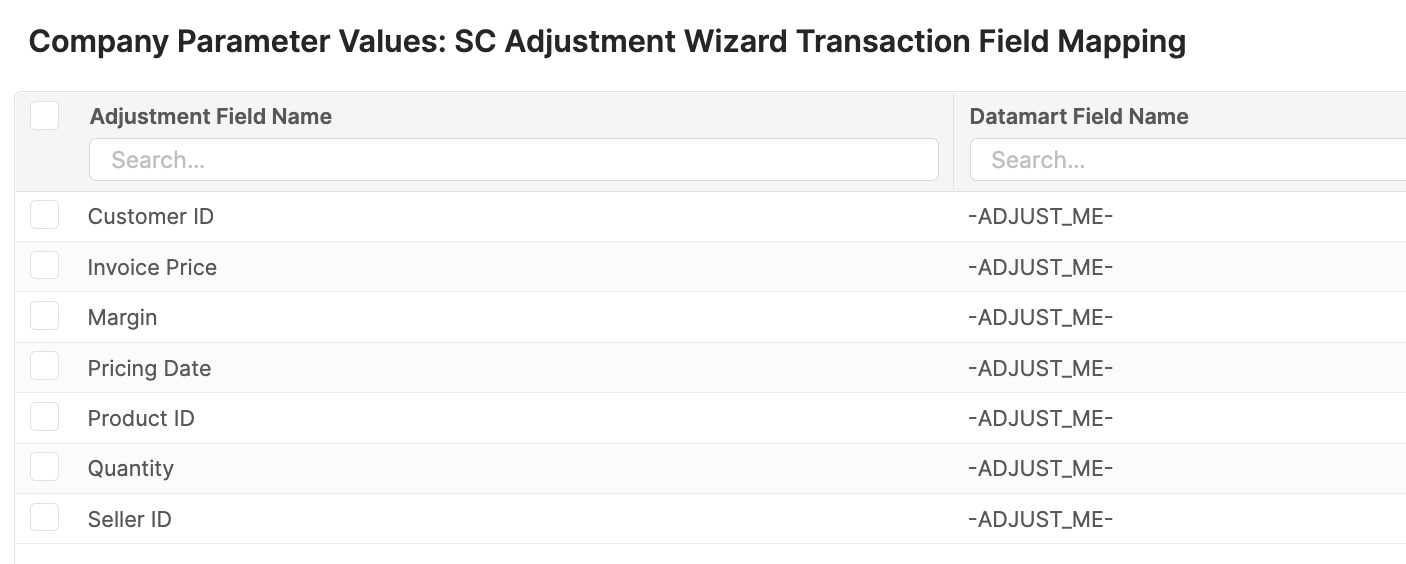The width and height of the screenshot is (1406, 564).
Task: Tick the Margin row checkbox
Action: (x=45, y=316)
